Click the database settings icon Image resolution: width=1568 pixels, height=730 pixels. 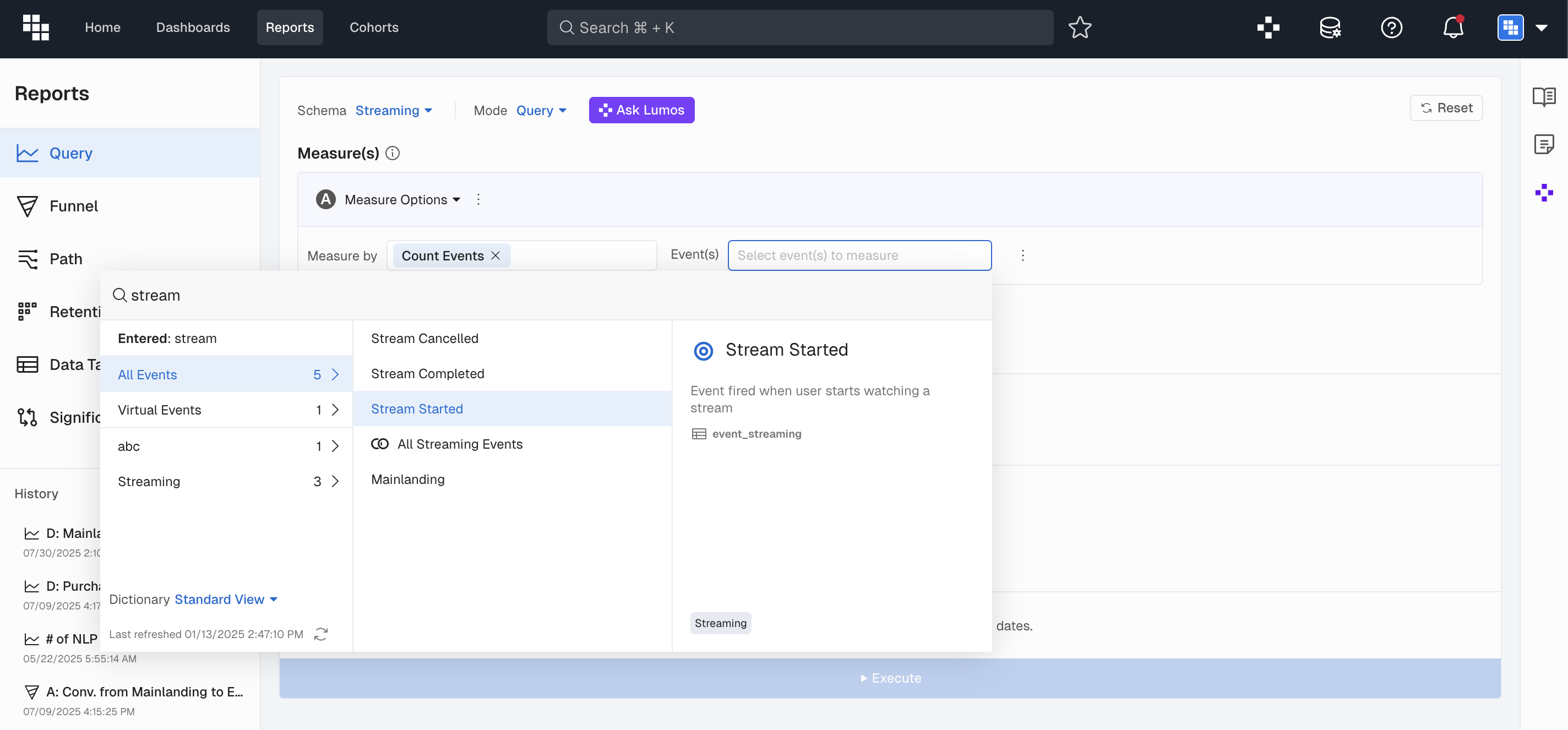point(1330,28)
